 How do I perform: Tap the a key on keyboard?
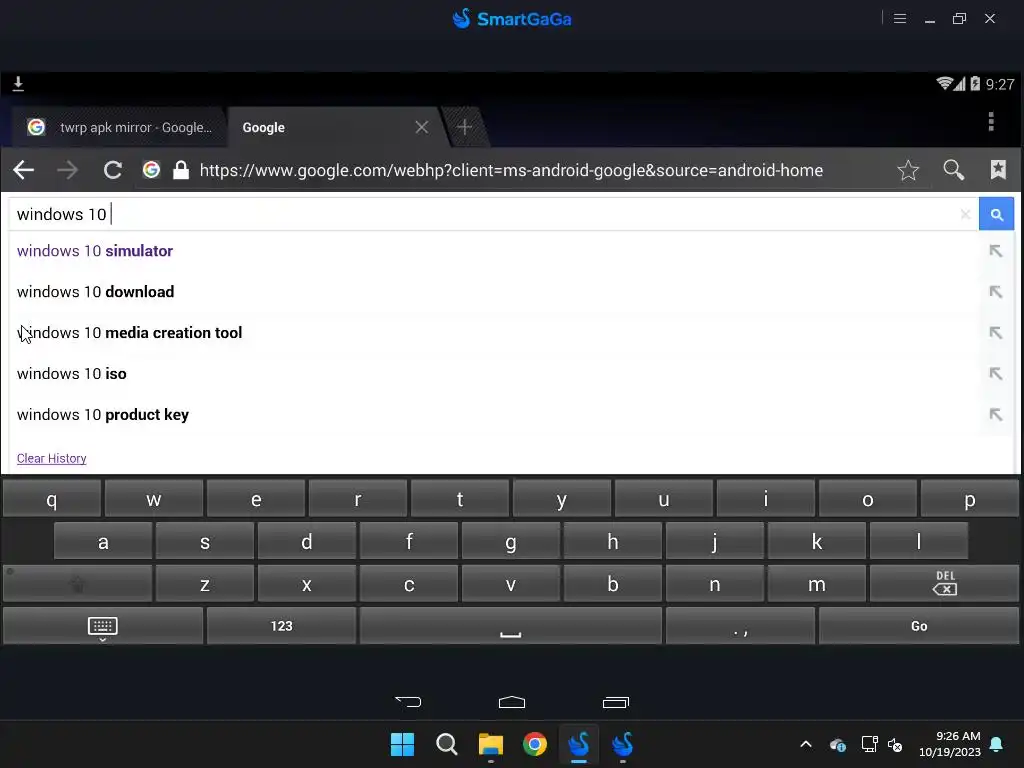pyautogui.click(x=103, y=541)
